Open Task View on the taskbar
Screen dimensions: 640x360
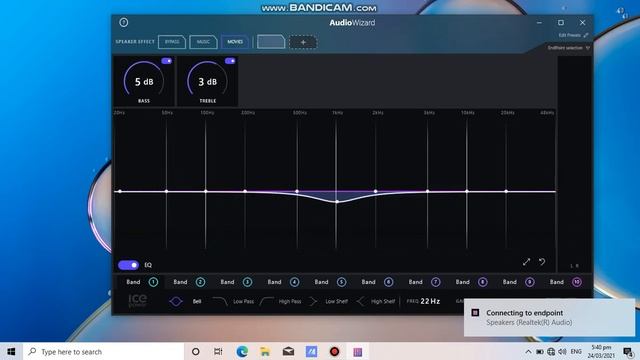click(x=218, y=351)
